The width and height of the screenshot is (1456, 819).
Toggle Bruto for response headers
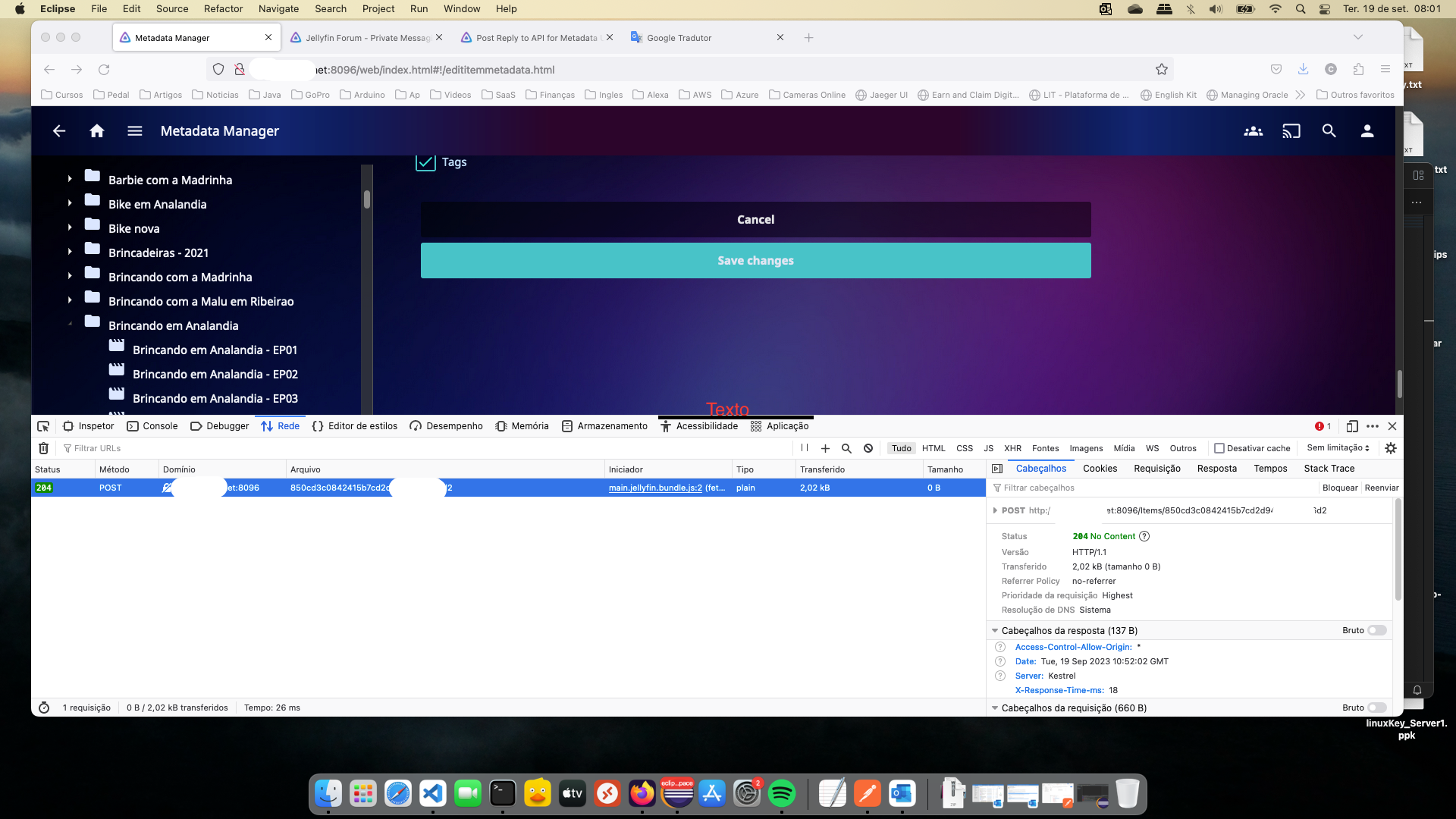[x=1376, y=630]
